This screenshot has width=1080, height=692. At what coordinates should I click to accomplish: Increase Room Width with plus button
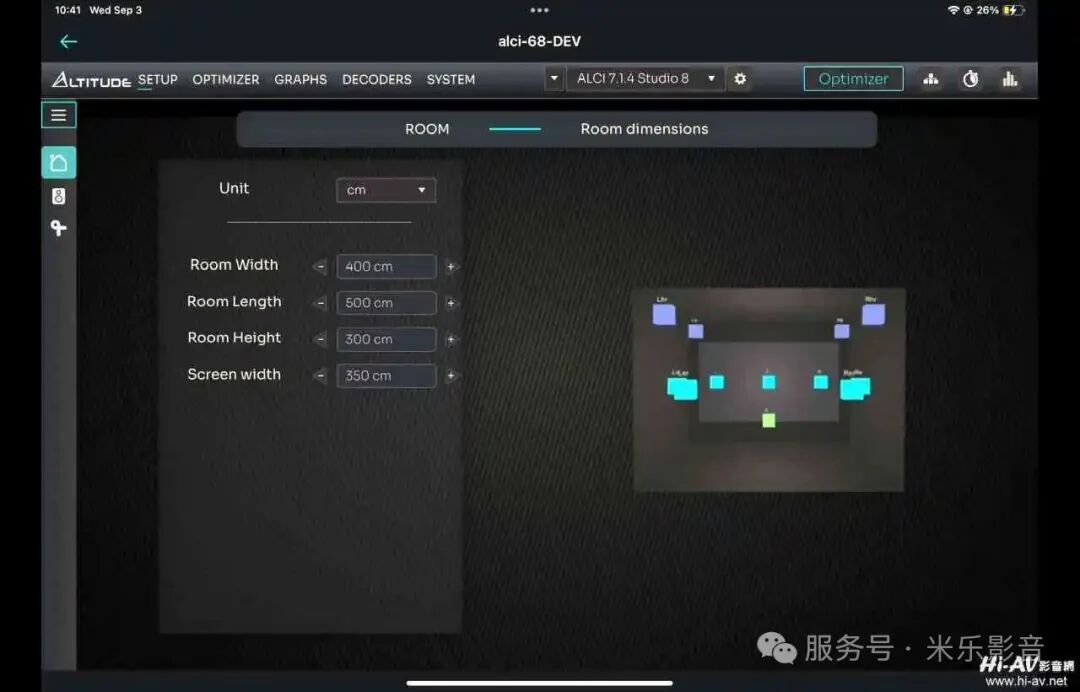pyautogui.click(x=451, y=267)
